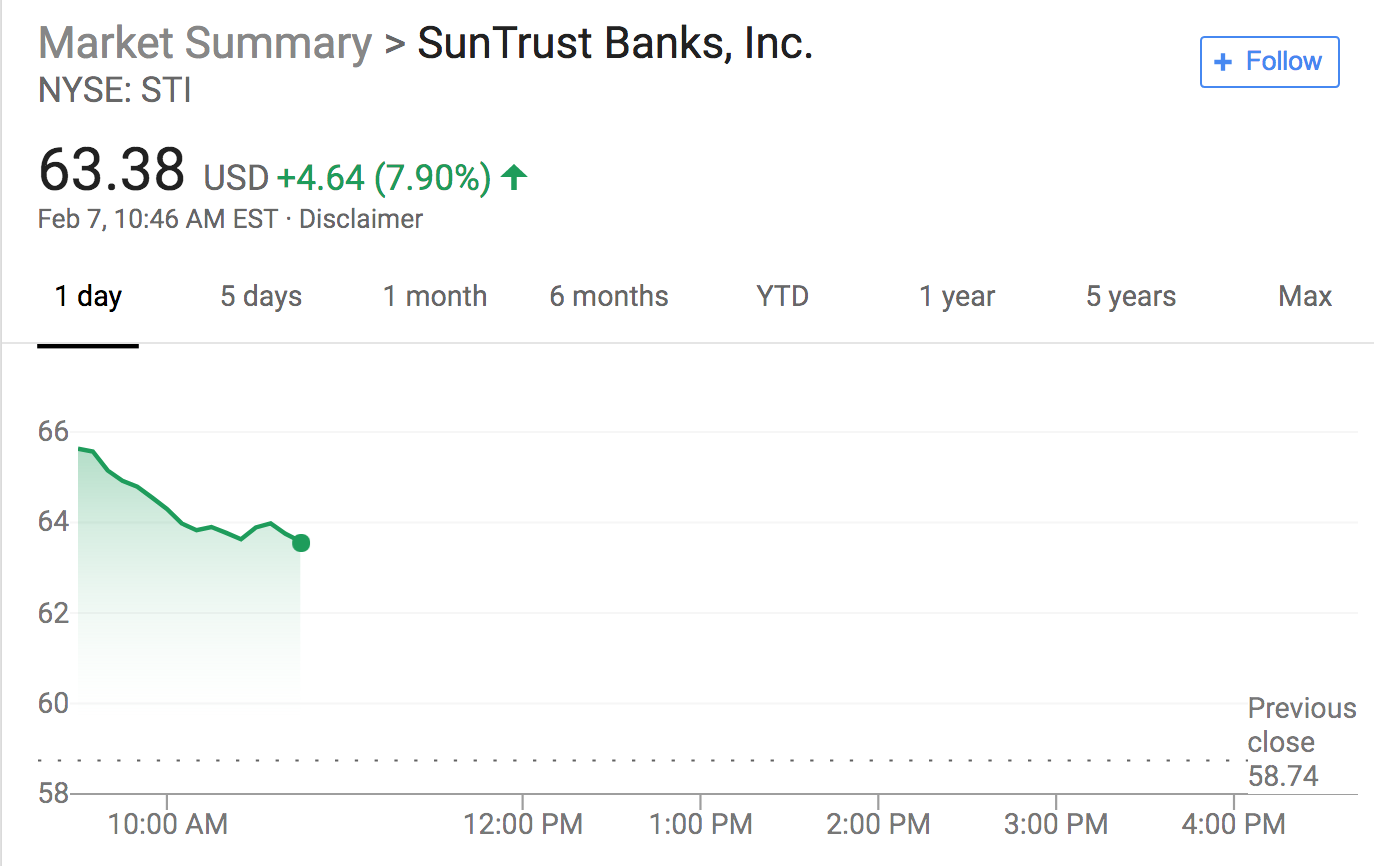
Task: Switch to the 5 days tab
Action: pyautogui.click(x=261, y=296)
